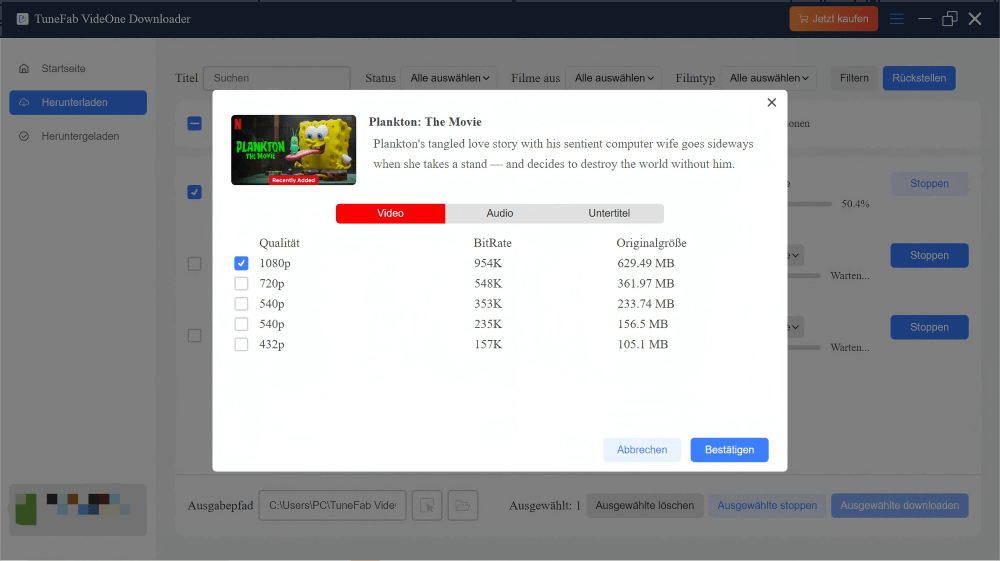
Task: Click the Herunterladen cloud icon
Action: click(24, 102)
